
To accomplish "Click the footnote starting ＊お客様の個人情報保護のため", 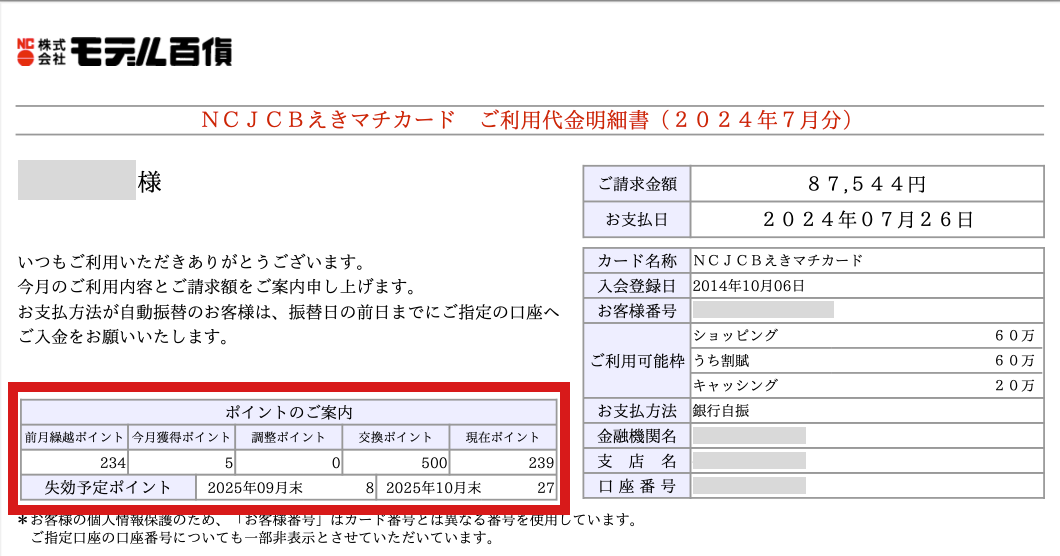I will point(327,520).
